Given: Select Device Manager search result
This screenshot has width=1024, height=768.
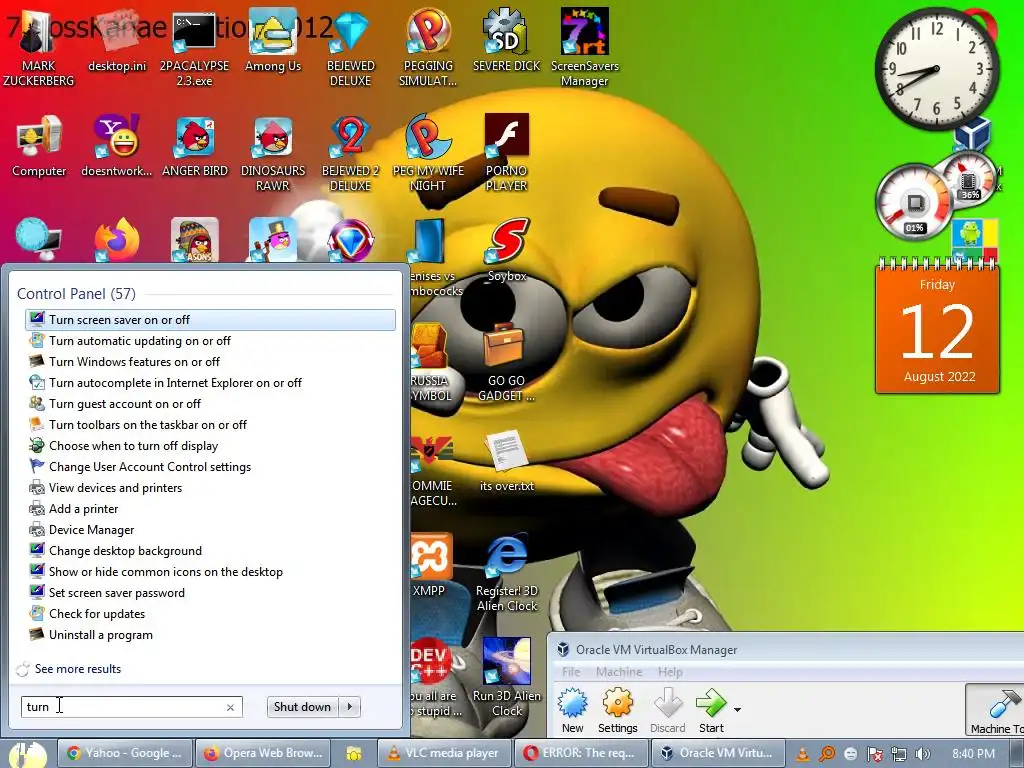Looking at the screenshot, I should click(x=210, y=530).
